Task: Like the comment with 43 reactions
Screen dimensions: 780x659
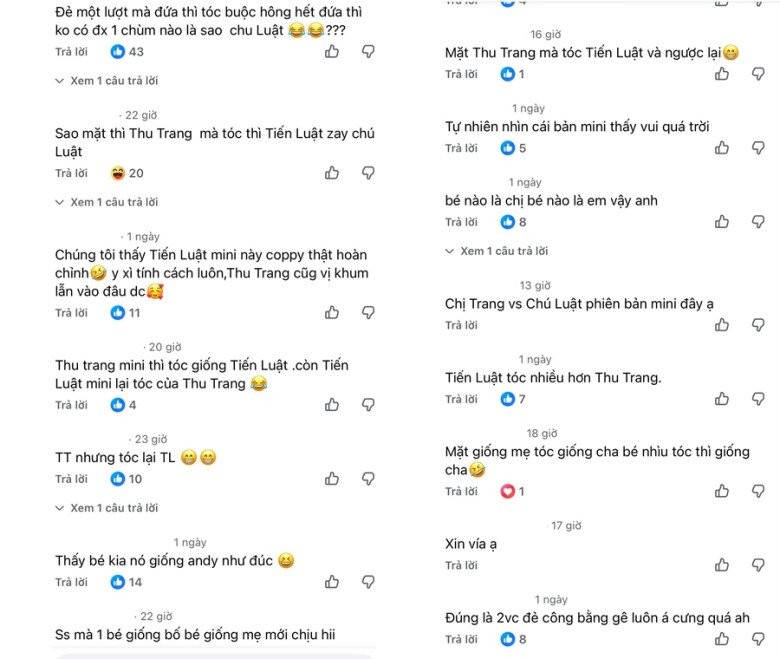Action: coord(332,51)
